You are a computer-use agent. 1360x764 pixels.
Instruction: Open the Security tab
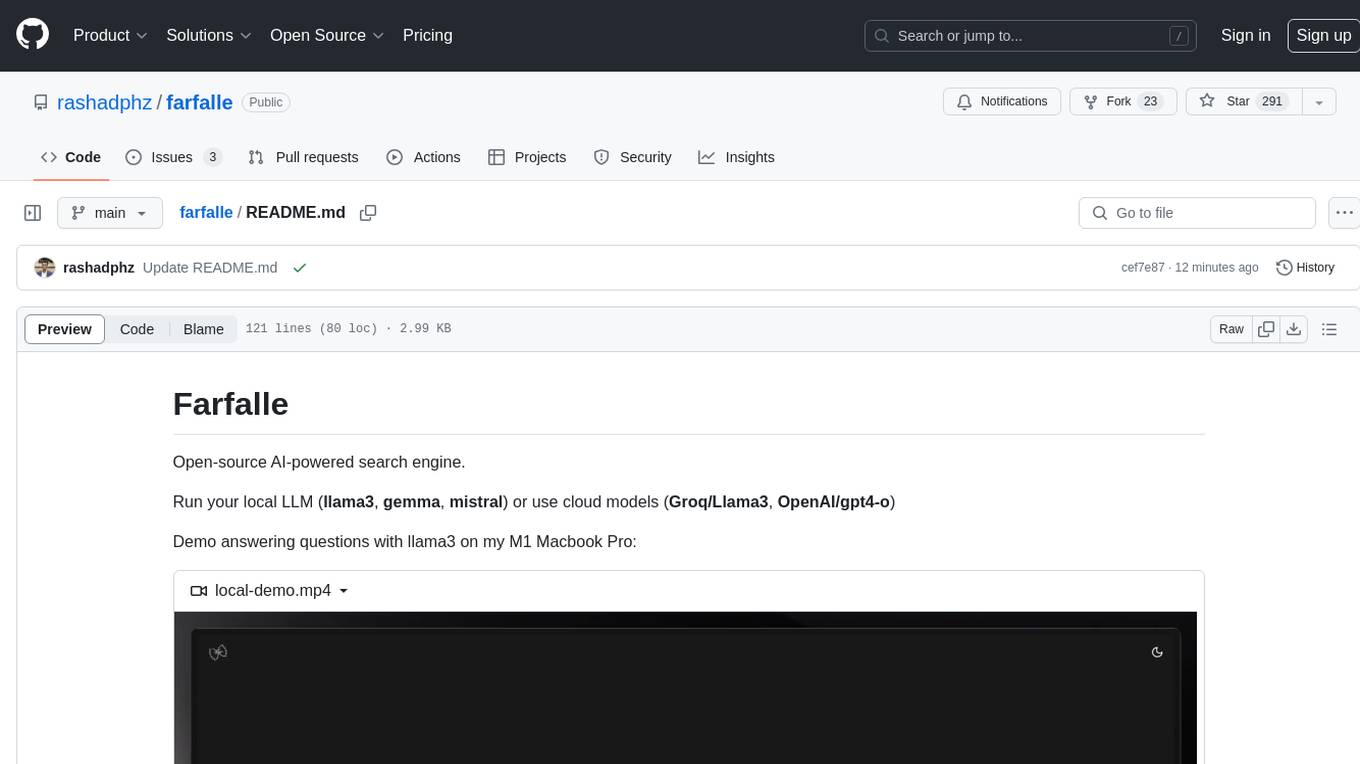(x=633, y=157)
